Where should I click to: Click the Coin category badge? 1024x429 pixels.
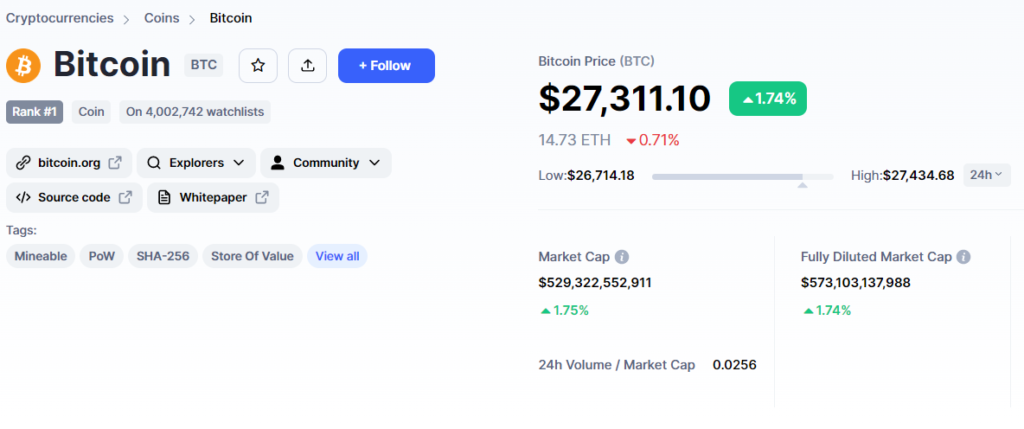click(x=91, y=112)
